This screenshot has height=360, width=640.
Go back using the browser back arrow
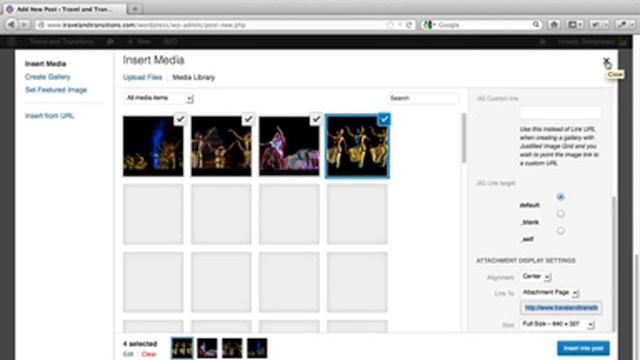click(x=11, y=25)
